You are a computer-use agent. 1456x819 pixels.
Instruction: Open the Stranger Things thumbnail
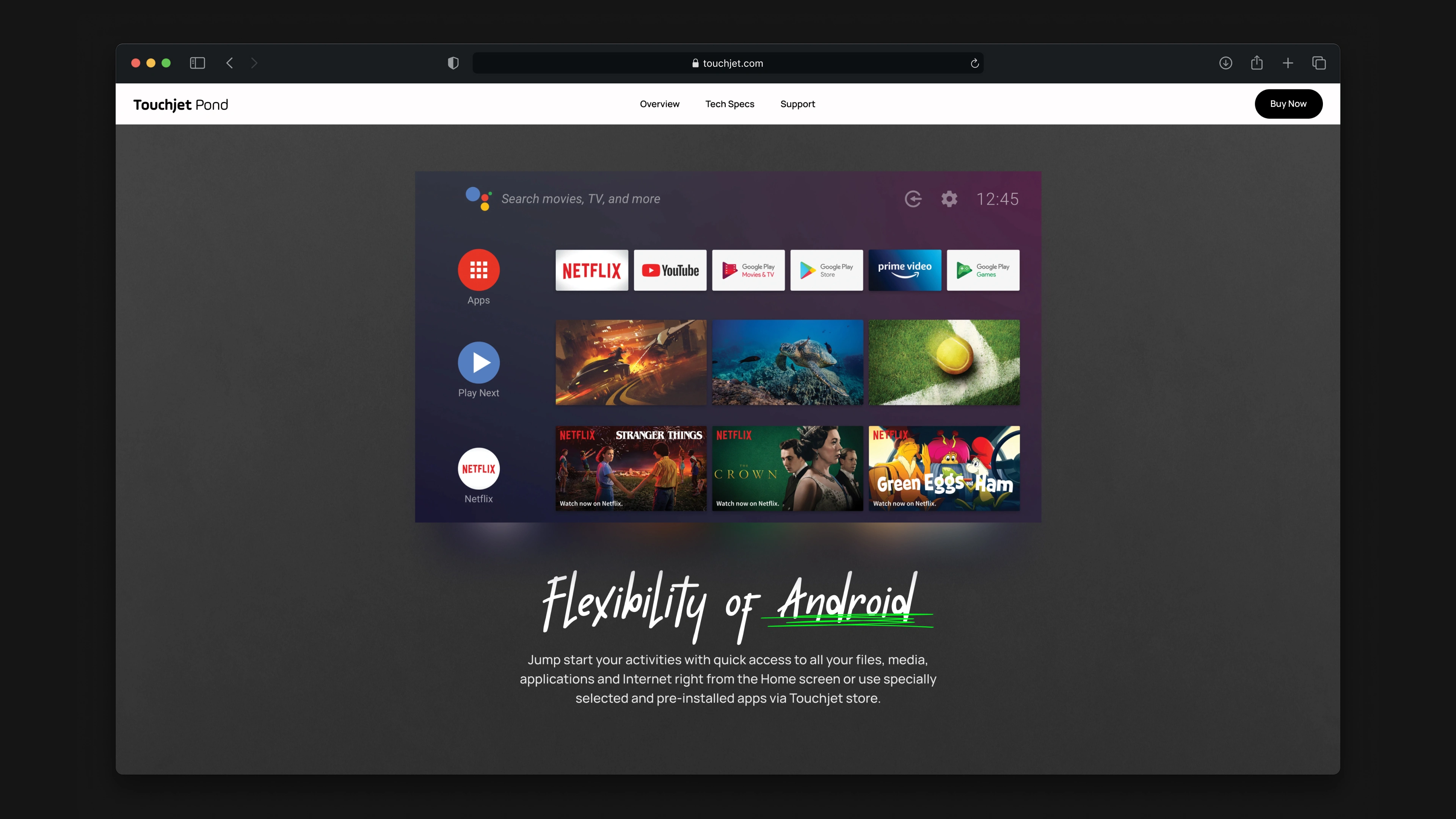click(x=630, y=468)
